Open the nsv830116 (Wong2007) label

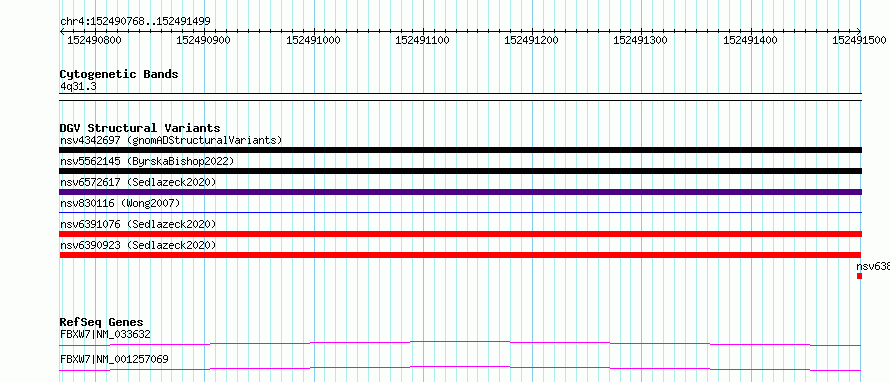[120, 203]
